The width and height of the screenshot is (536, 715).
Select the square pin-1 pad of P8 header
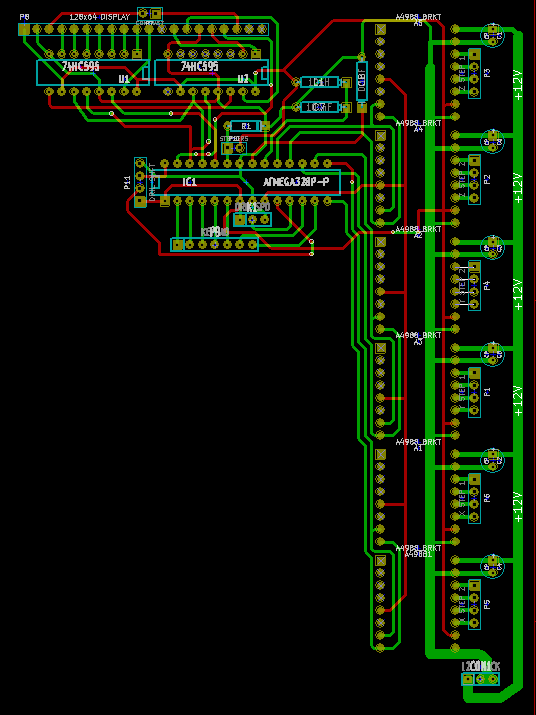coord(24,30)
